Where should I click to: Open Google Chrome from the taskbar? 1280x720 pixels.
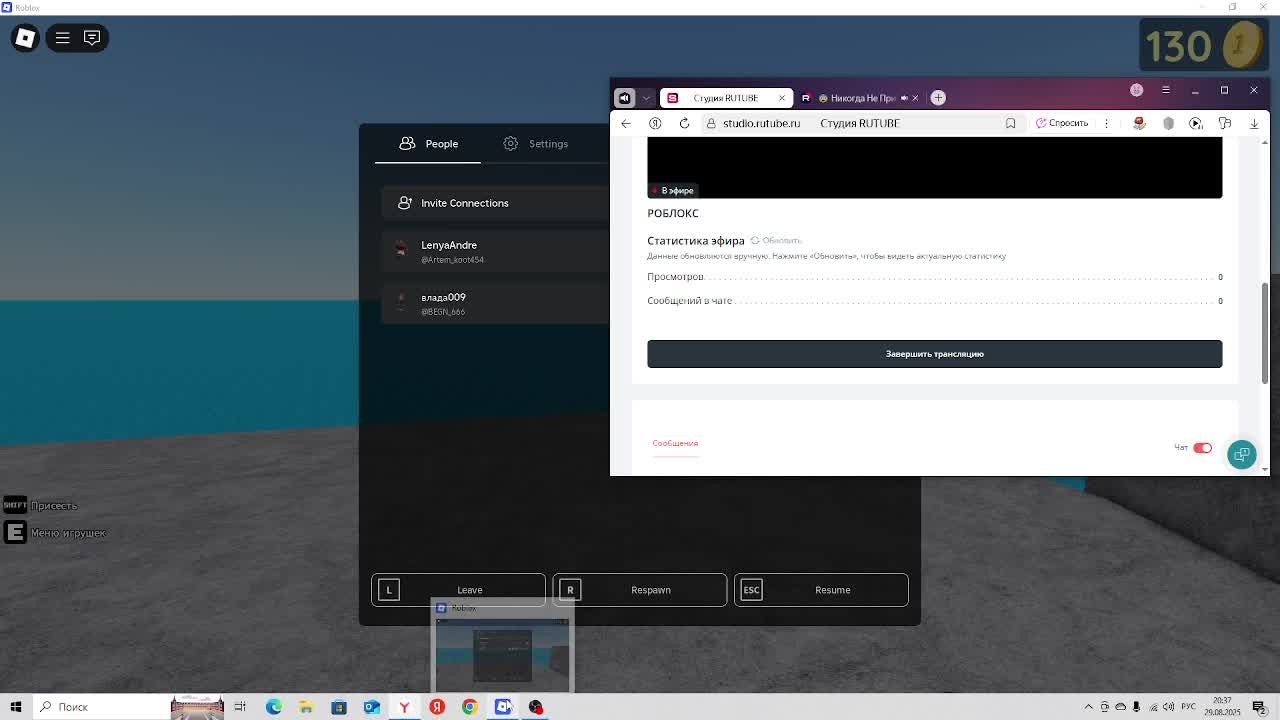point(470,707)
